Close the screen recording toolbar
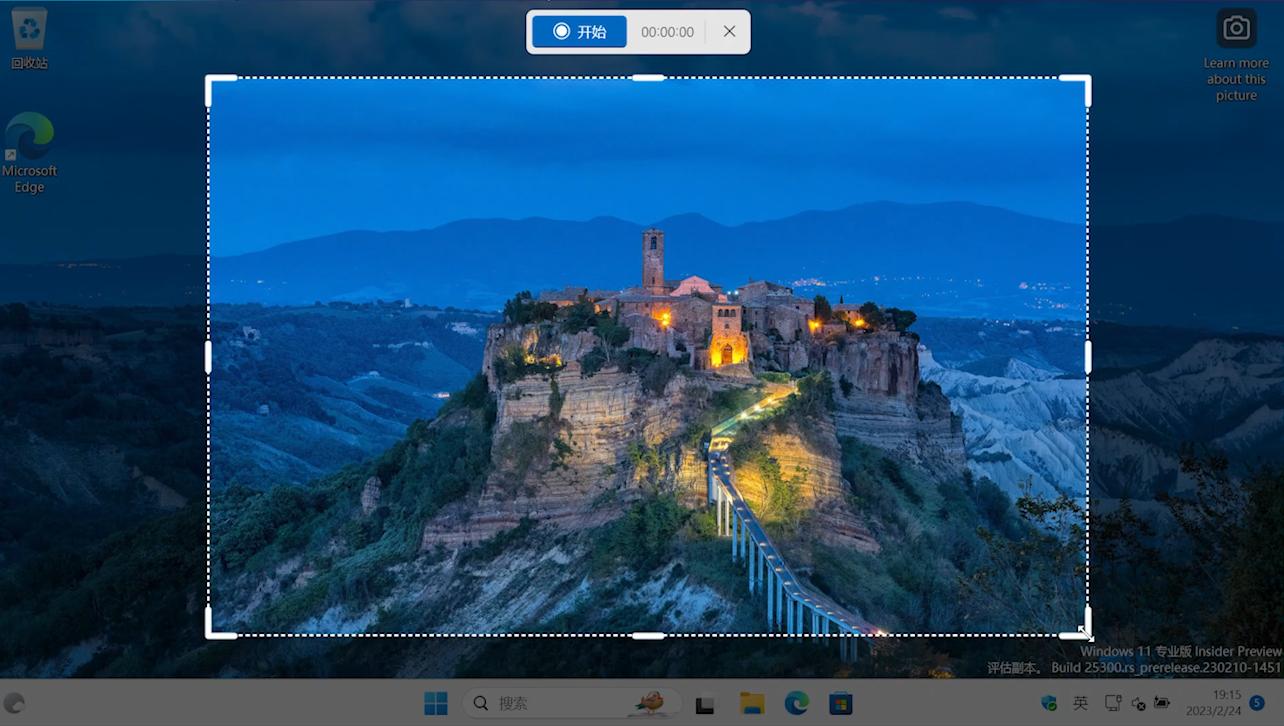This screenshot has width=1284, height=726. click(x=729, y=32)
